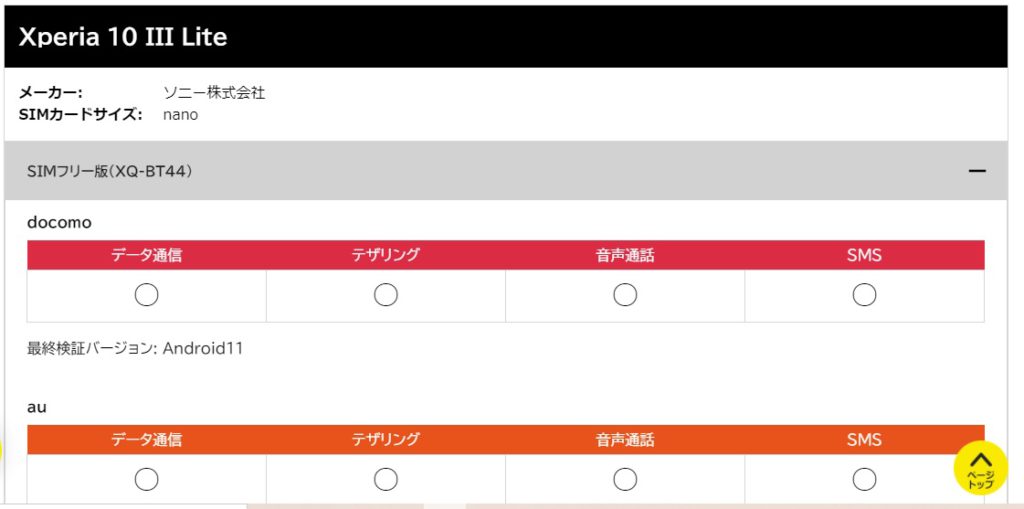Click the Xperia 10 III Lite heading

pyautogui.click(x=123, y=37)
